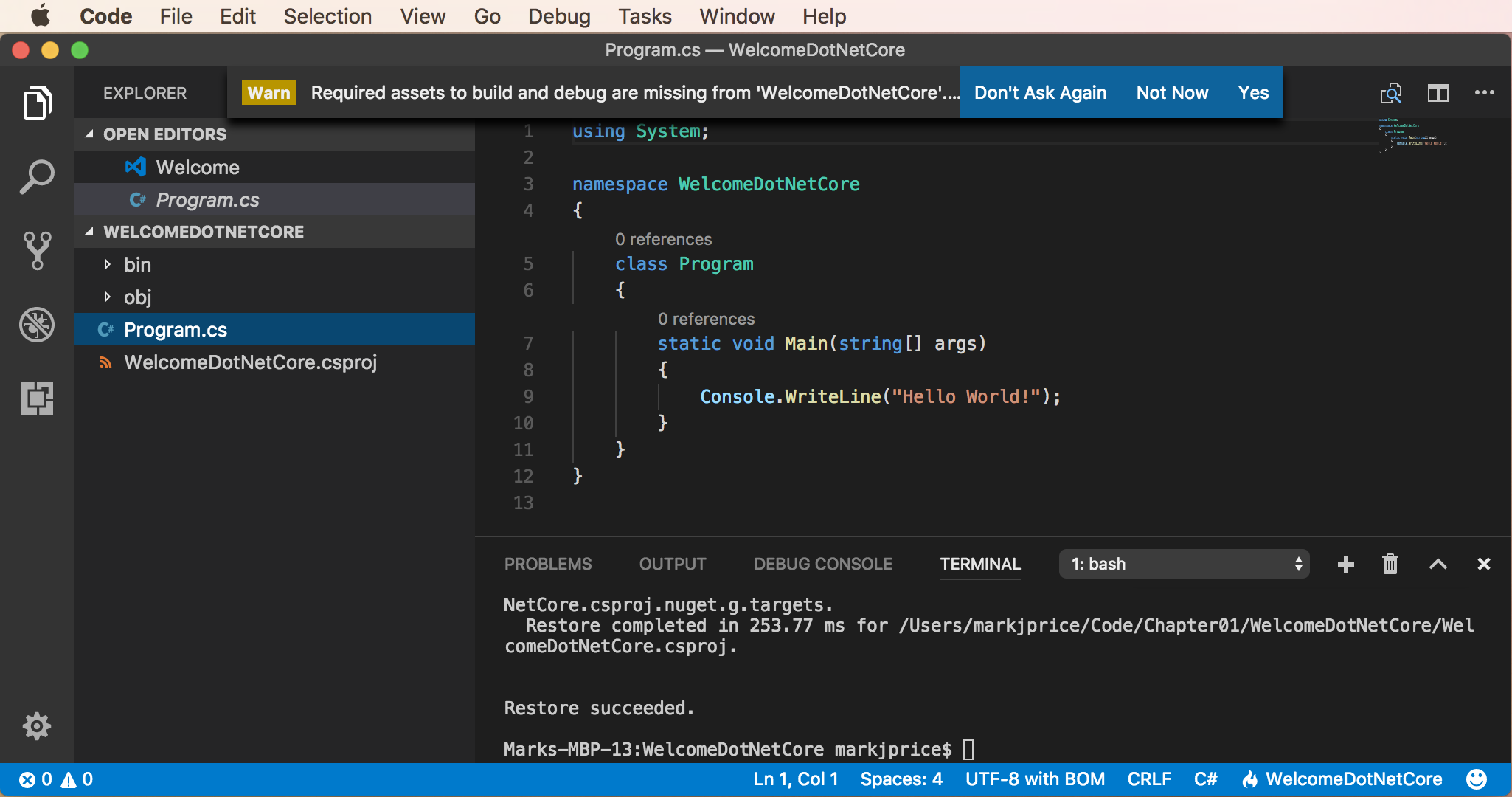Click Don't Ask Again button

click(x=1040, y=93)
